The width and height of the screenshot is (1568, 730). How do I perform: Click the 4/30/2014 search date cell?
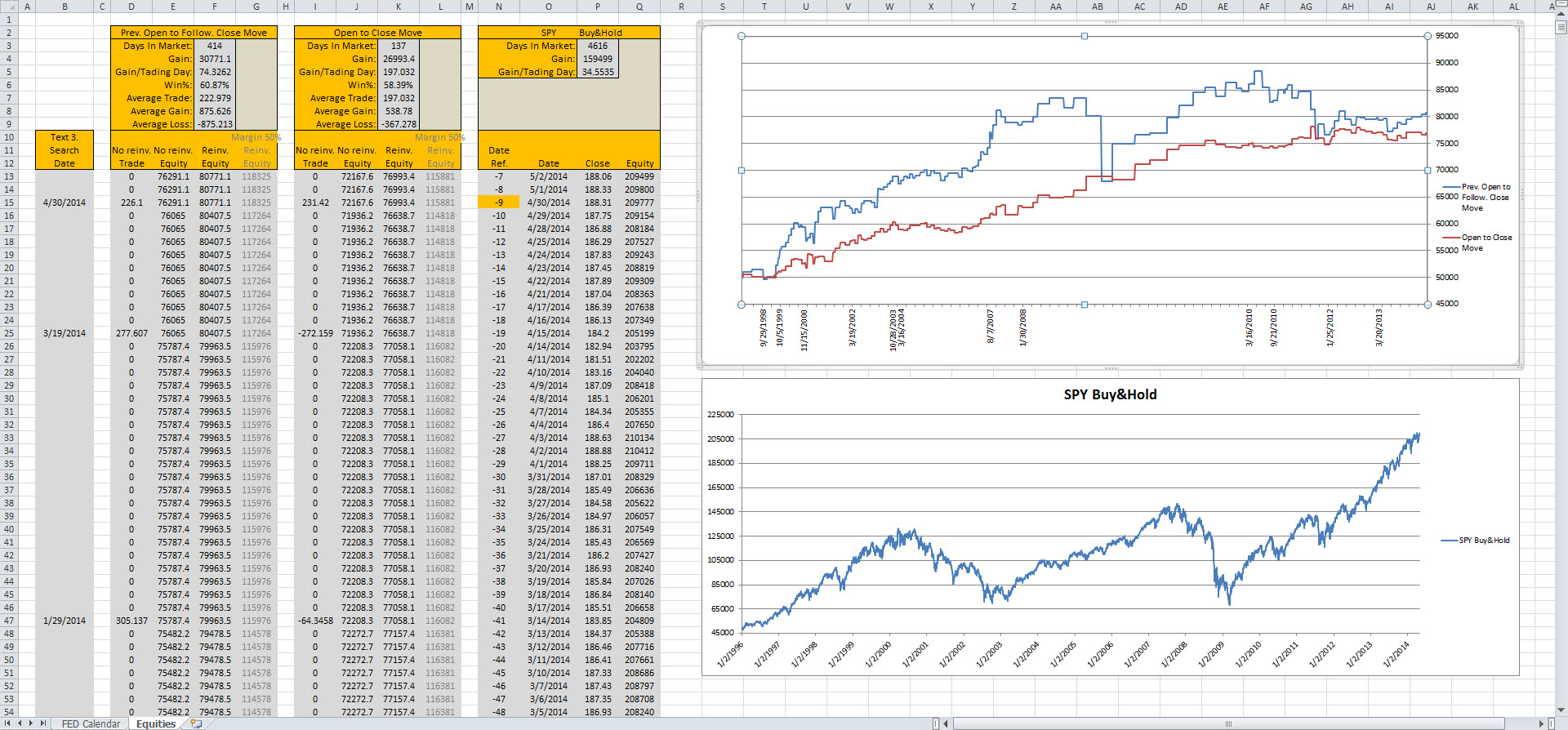click(x=65, y=203)
